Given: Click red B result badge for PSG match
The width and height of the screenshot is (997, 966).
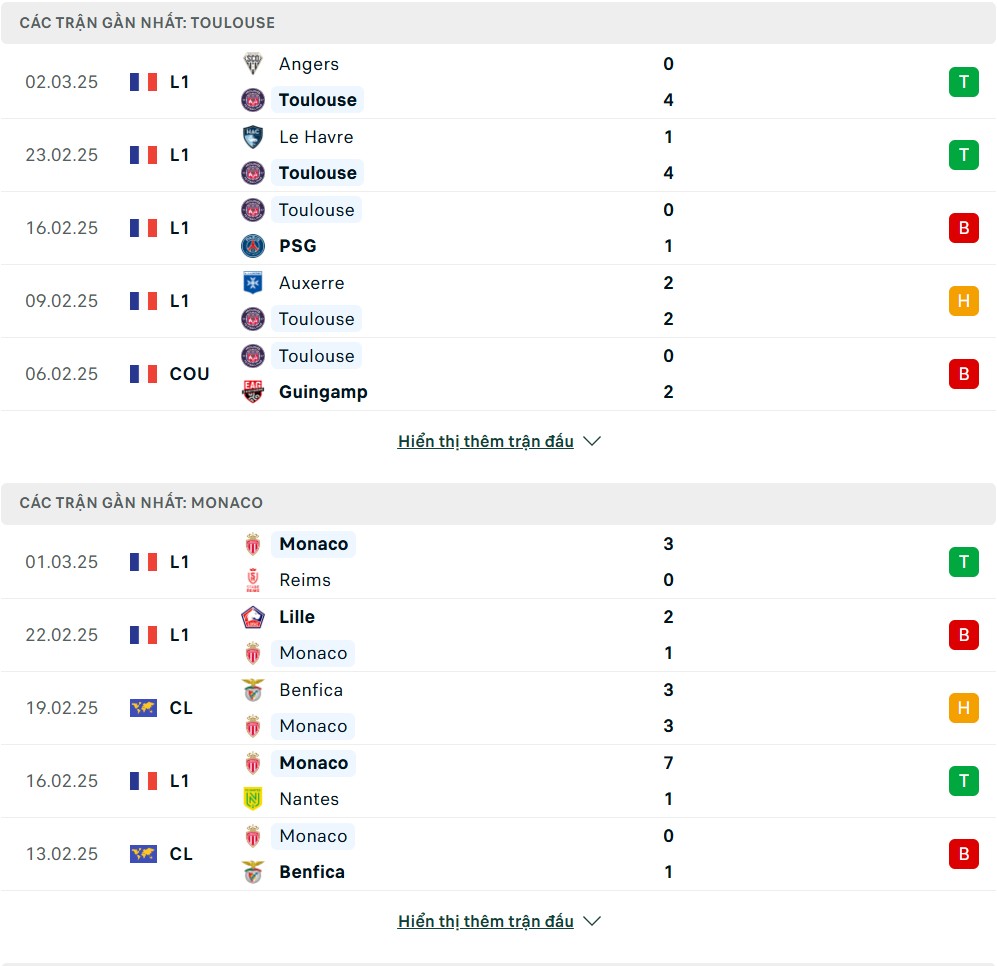Looking at the screenshot, I should click(963, 228).
